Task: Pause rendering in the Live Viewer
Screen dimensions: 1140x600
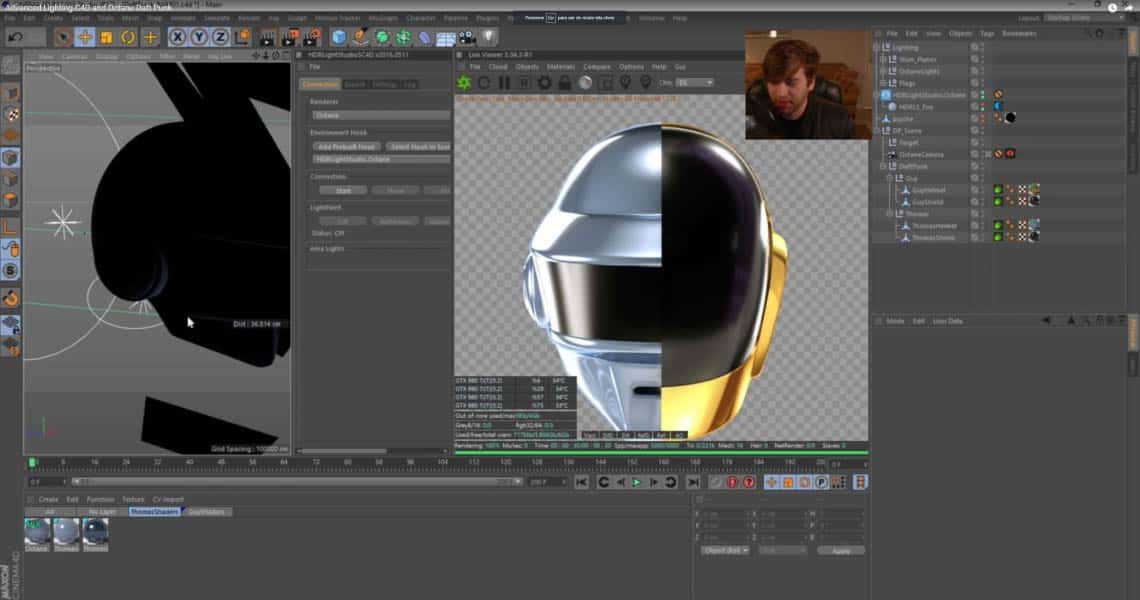Action: 504,82
